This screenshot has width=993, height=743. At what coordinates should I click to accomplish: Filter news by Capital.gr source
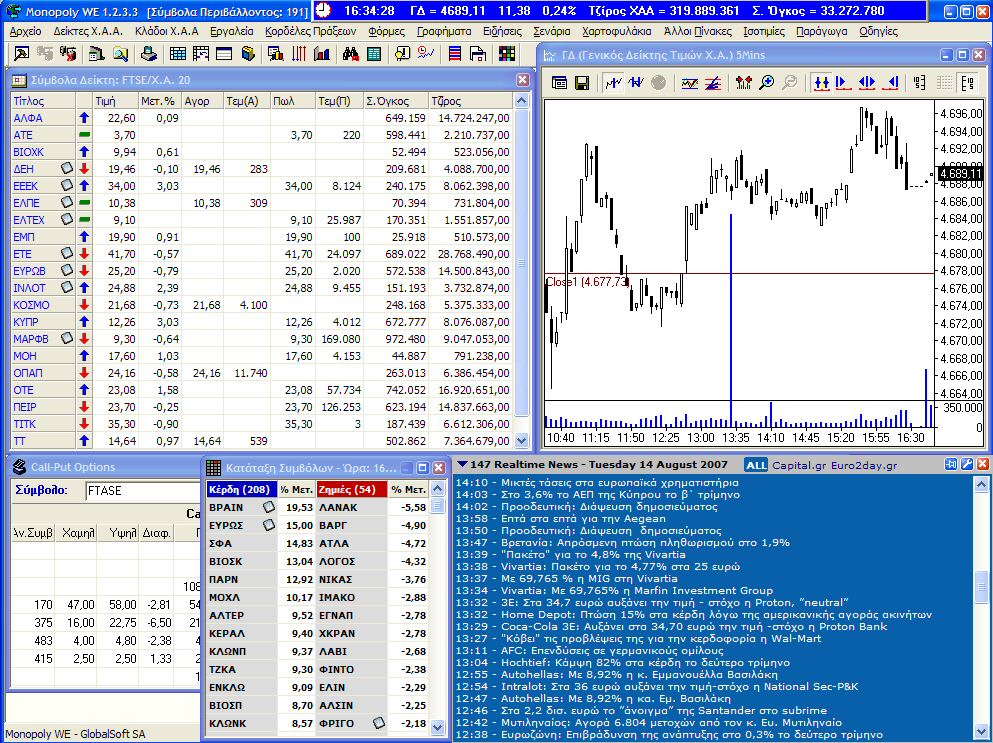pos(799,466)
